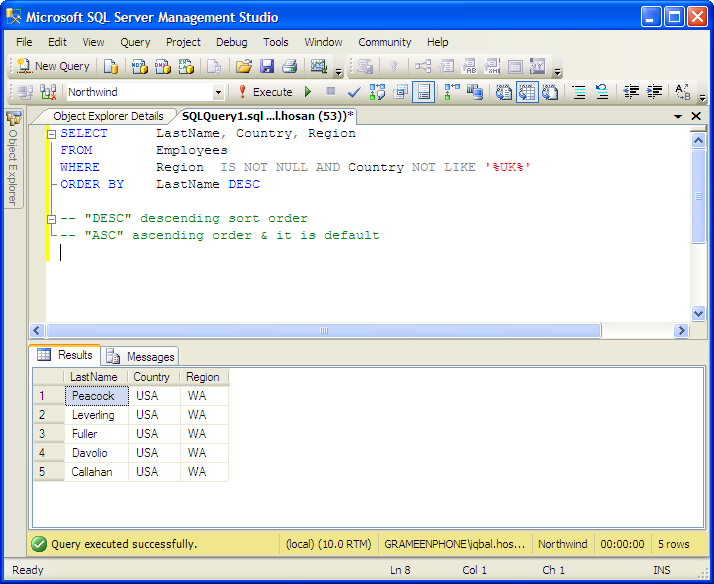Open the Activity Monitor icon
The image size is (714, 584).
click(319, 66)
